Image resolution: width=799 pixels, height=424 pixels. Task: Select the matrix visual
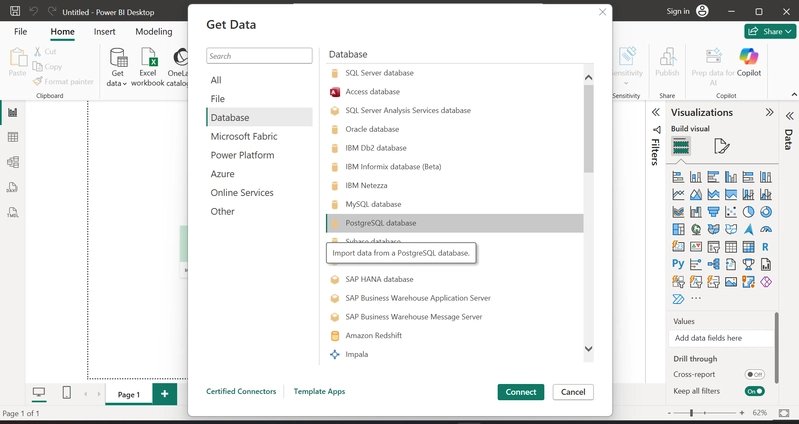(x=748, y=247)
